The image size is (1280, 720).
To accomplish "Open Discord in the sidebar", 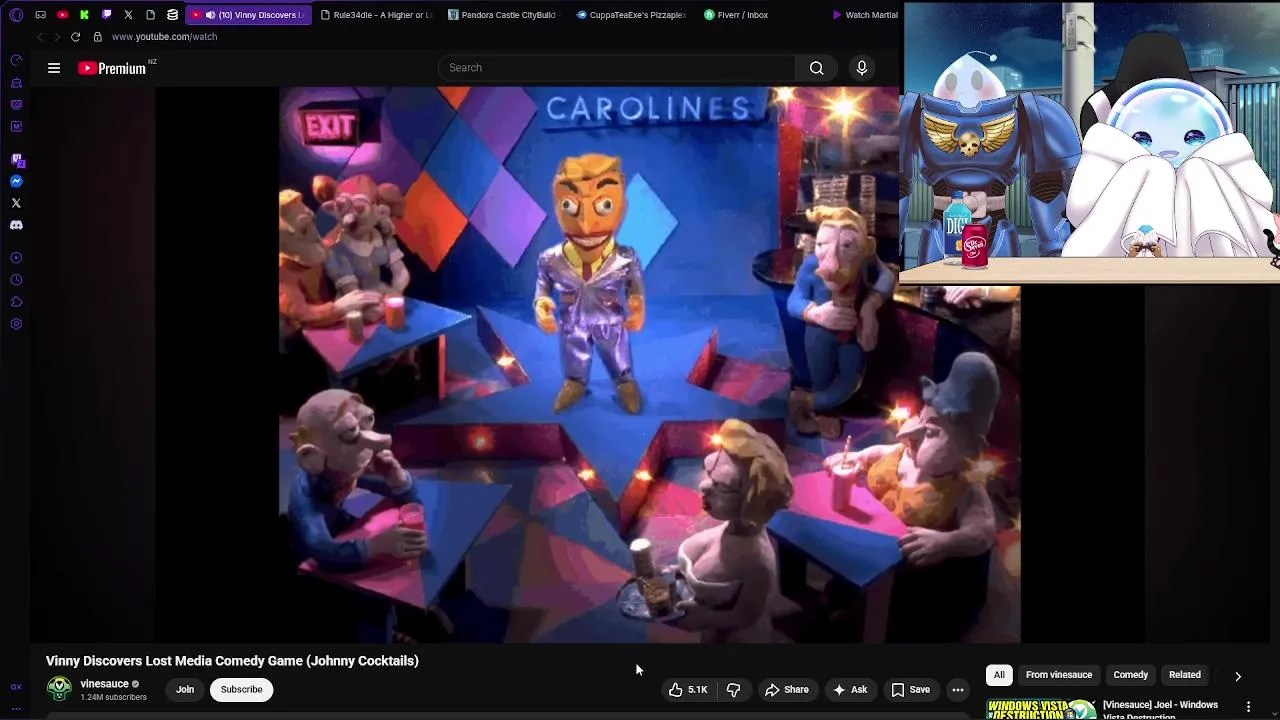I will (16, 225).
